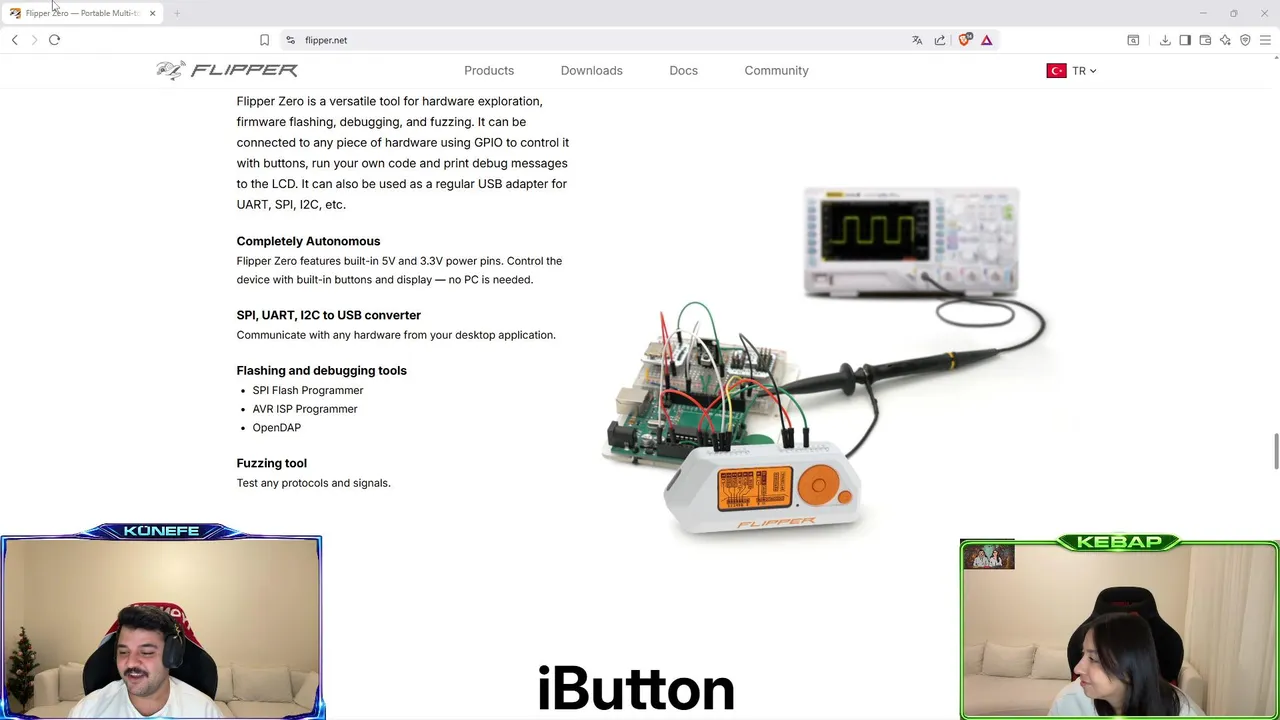
Task: Maximize the browser window
Action: tap(1234, 13)
